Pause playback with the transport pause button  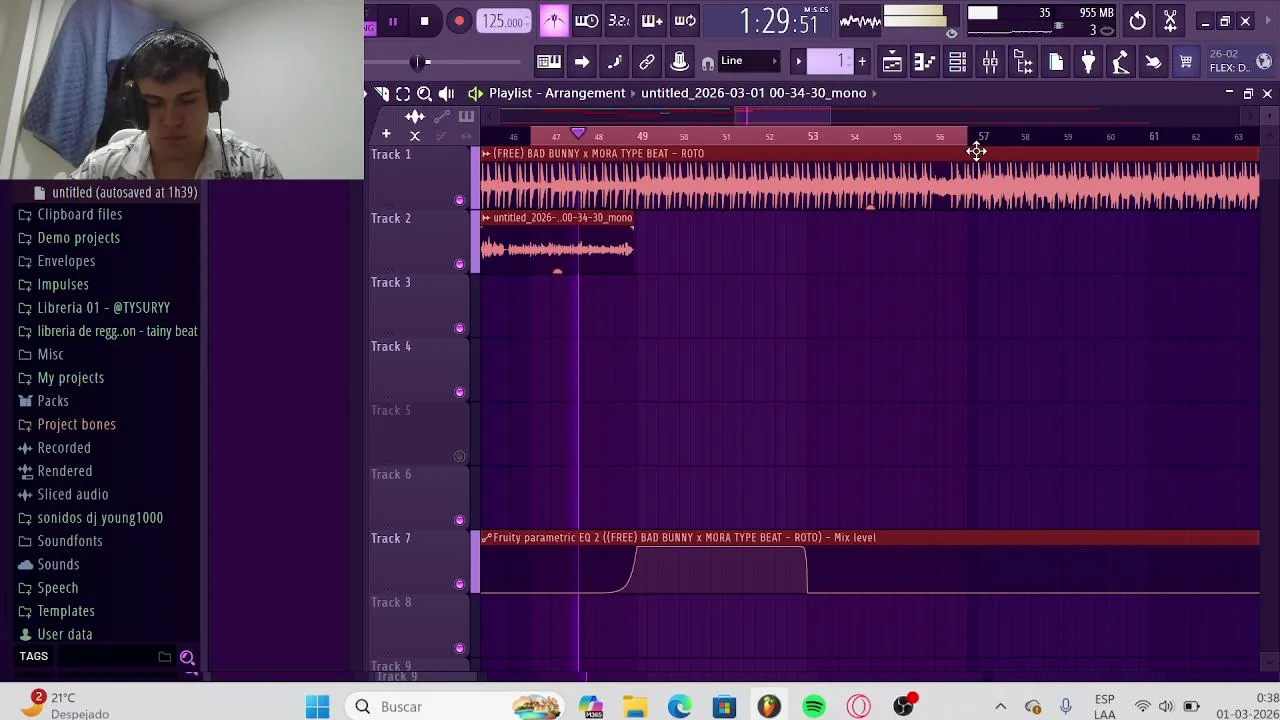pos(393,21)
